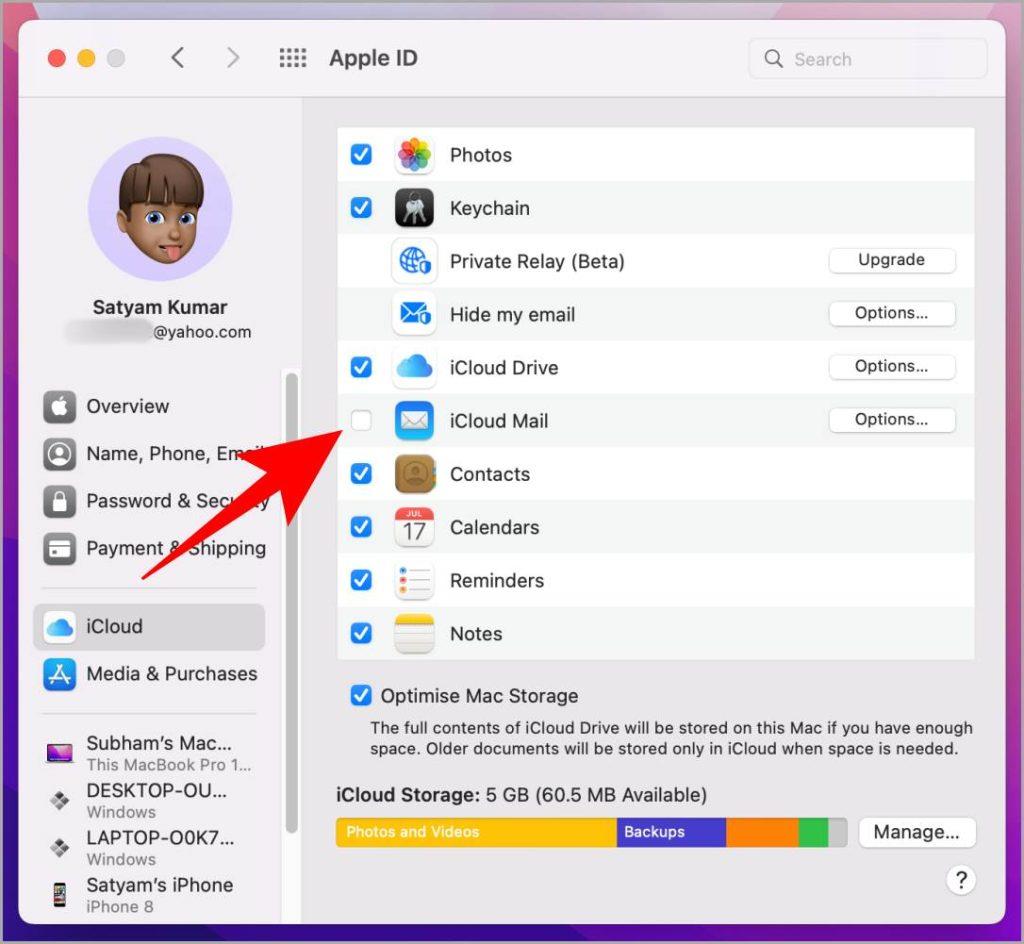Screen dimensions: 1024x944
Task: Toggle the Notes checkbox
Action: pyautogui.click(x=361, y=633)
